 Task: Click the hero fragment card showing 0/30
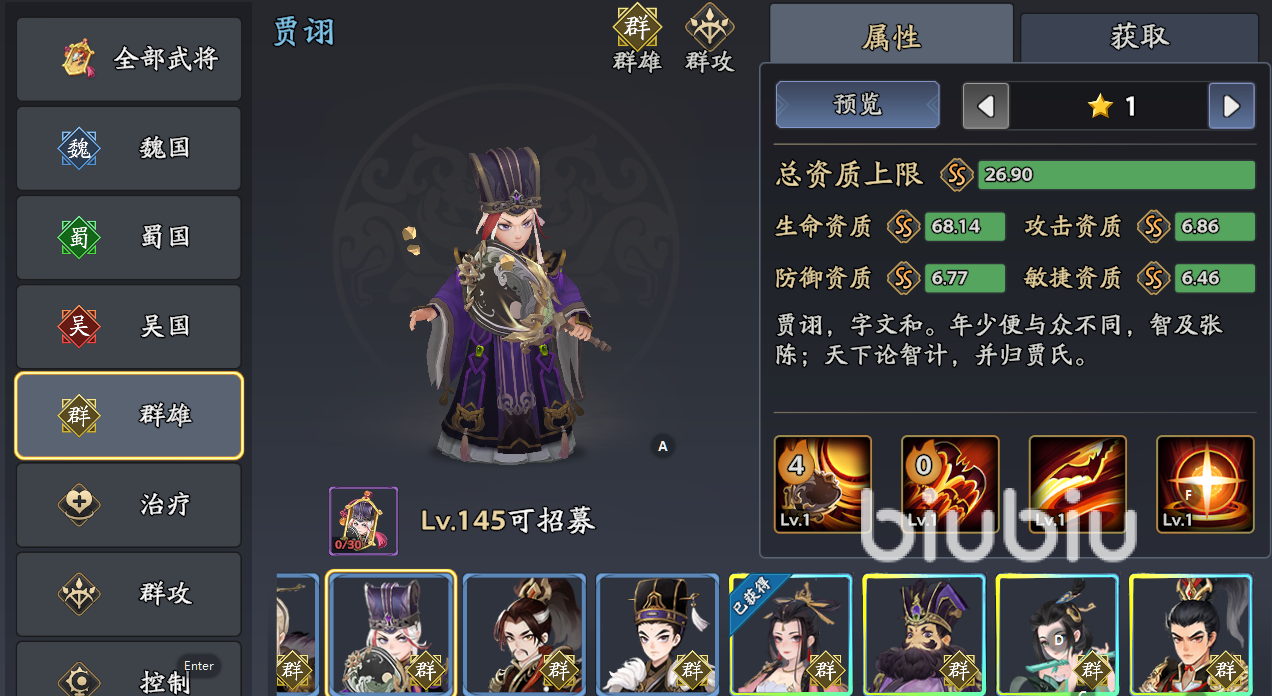[363, 521]
